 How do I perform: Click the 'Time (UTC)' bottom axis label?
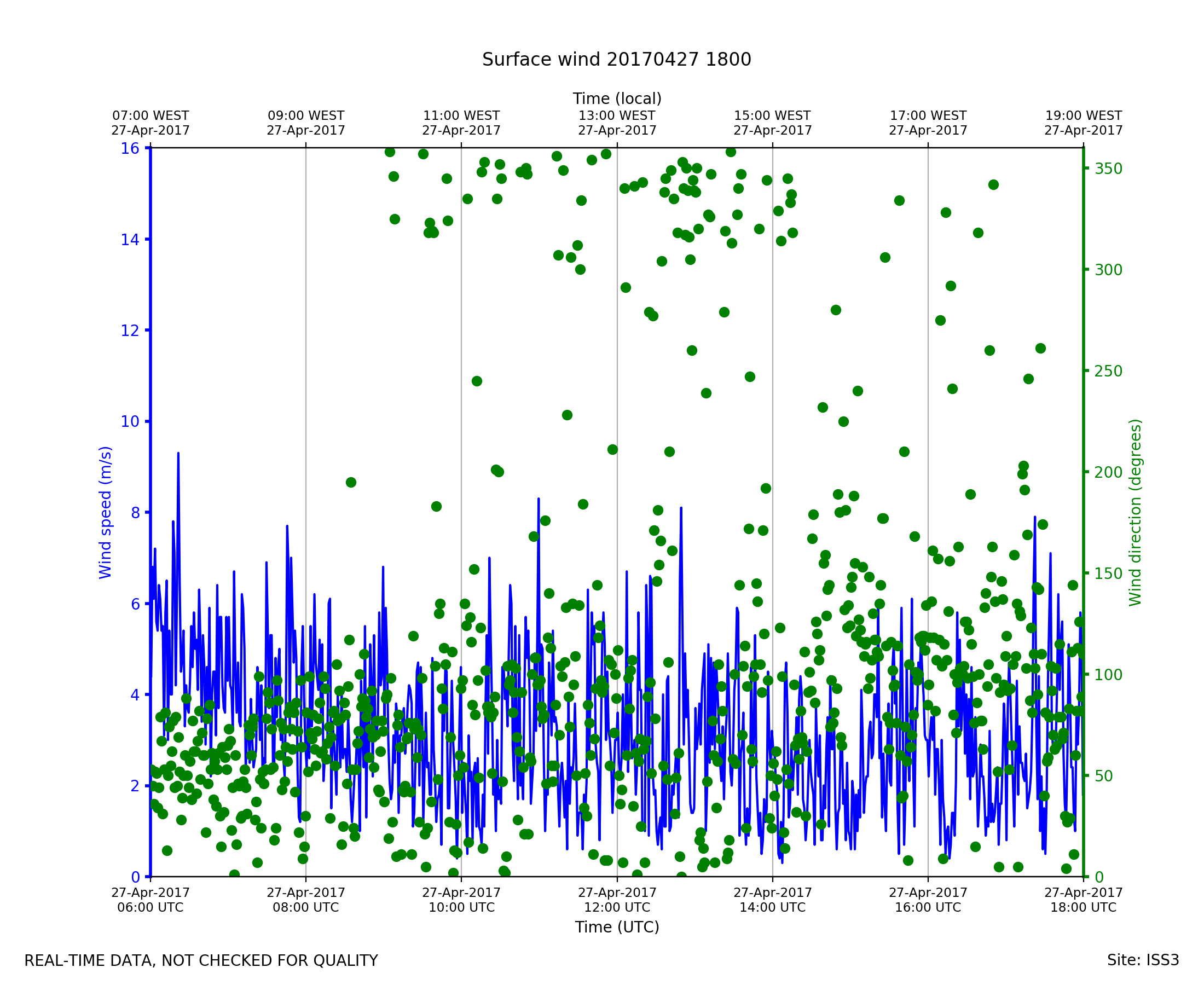point(617,927)
